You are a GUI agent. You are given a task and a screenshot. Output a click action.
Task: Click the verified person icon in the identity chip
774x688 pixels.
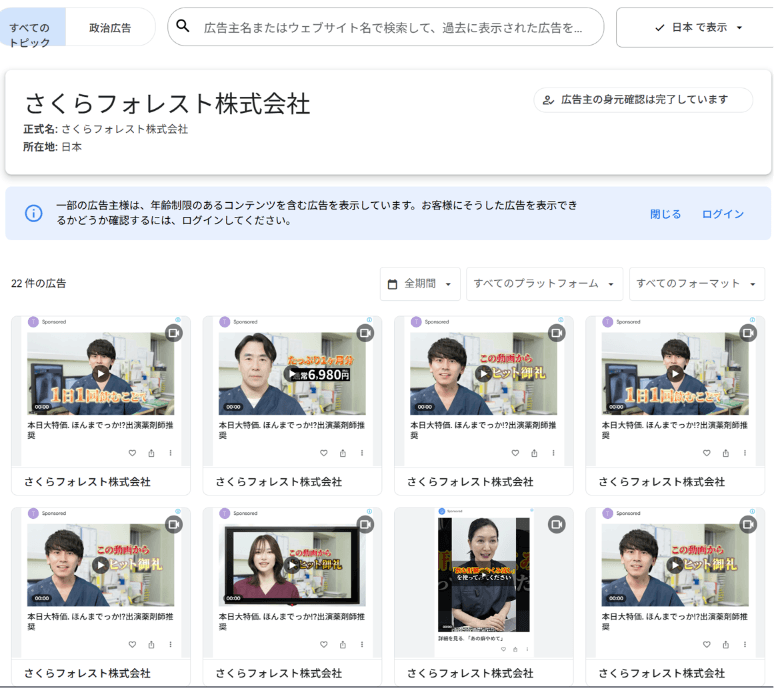click(548, 100)
